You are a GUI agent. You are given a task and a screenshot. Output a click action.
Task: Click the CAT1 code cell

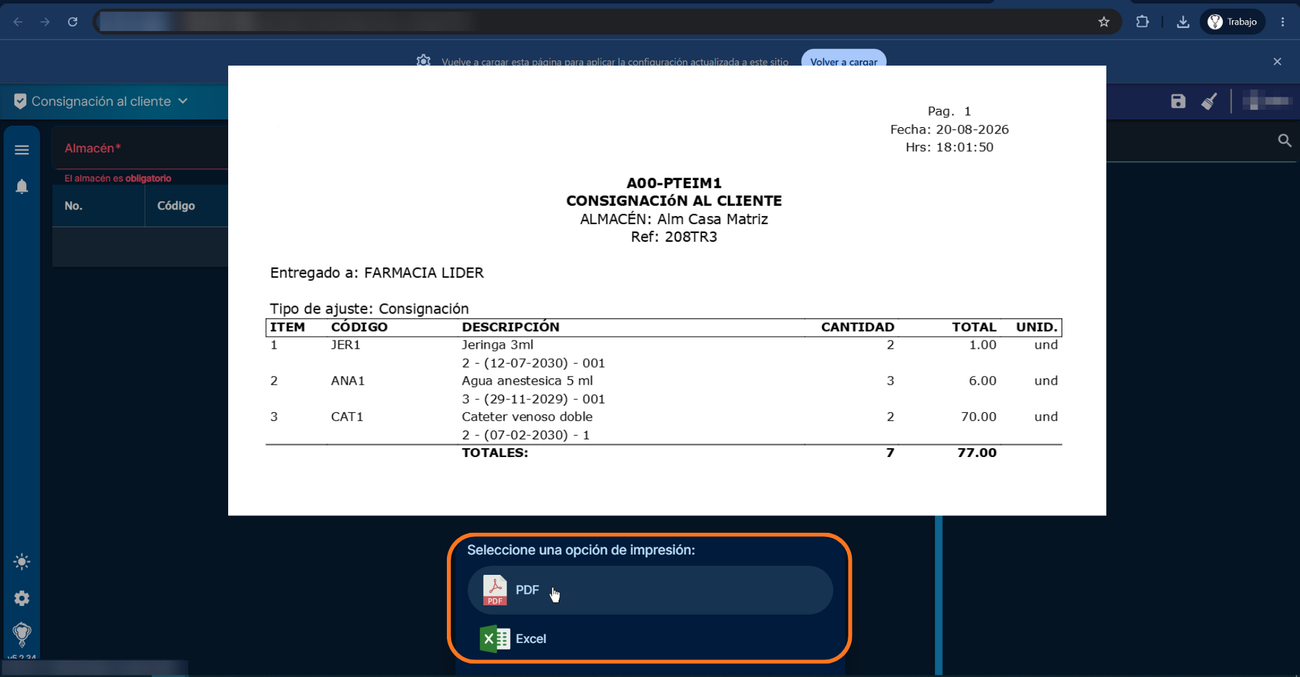tap(347, 417)
